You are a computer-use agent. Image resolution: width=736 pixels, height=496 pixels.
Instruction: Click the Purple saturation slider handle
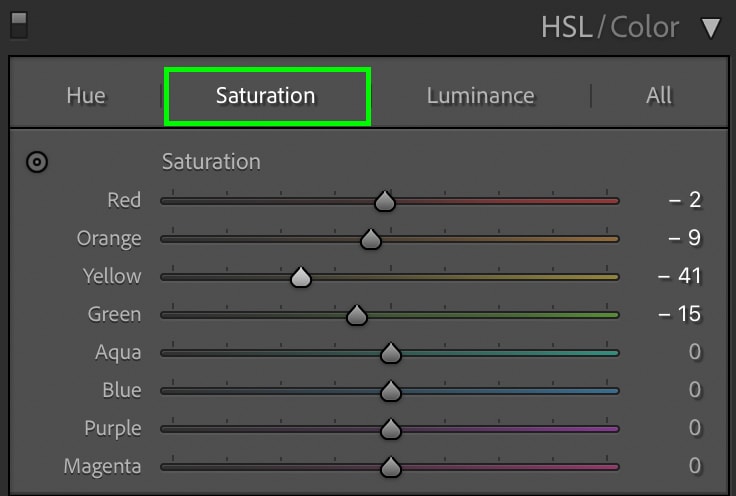(391, 429)
